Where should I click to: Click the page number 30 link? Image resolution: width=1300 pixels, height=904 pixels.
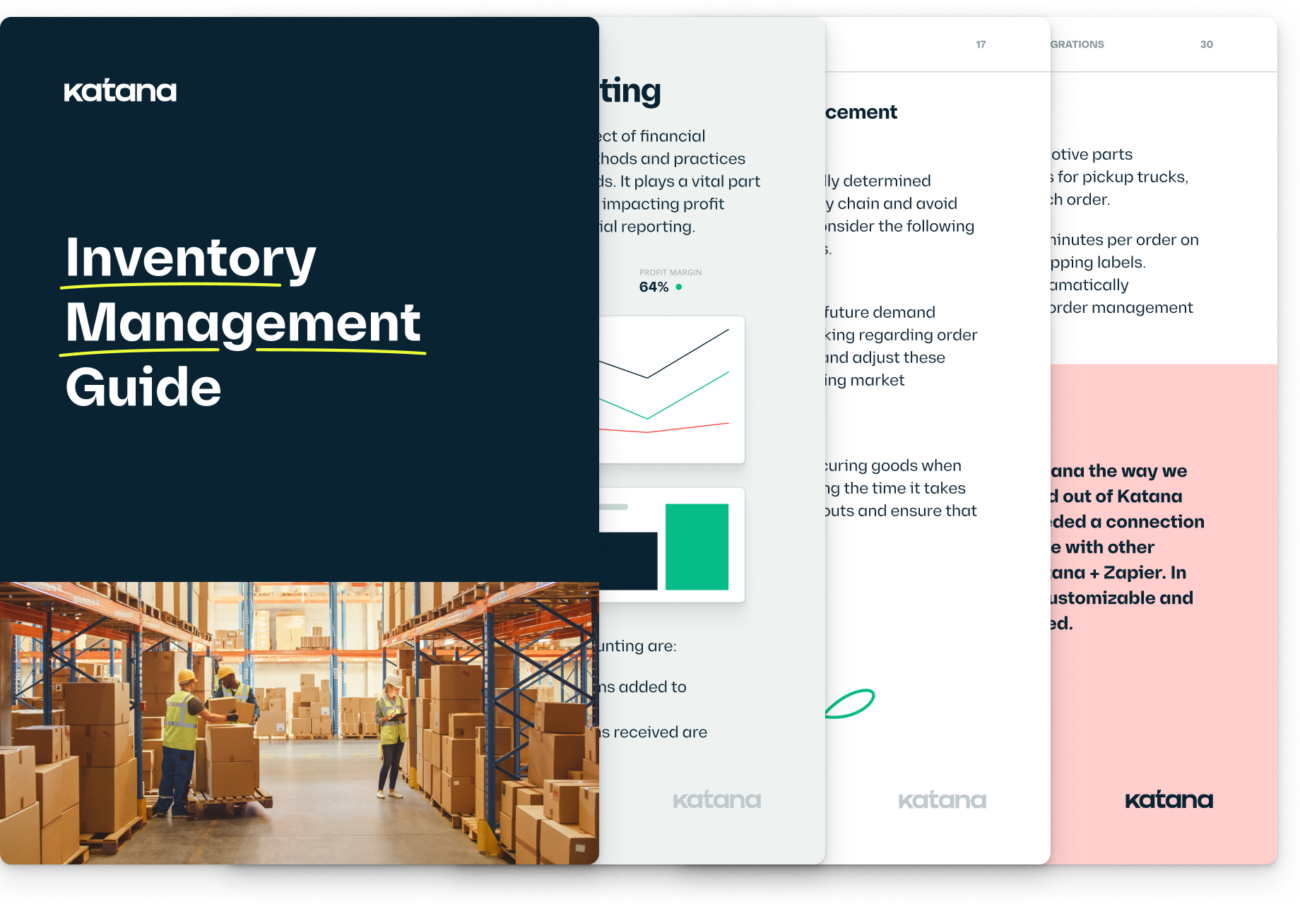[1206, 44]
